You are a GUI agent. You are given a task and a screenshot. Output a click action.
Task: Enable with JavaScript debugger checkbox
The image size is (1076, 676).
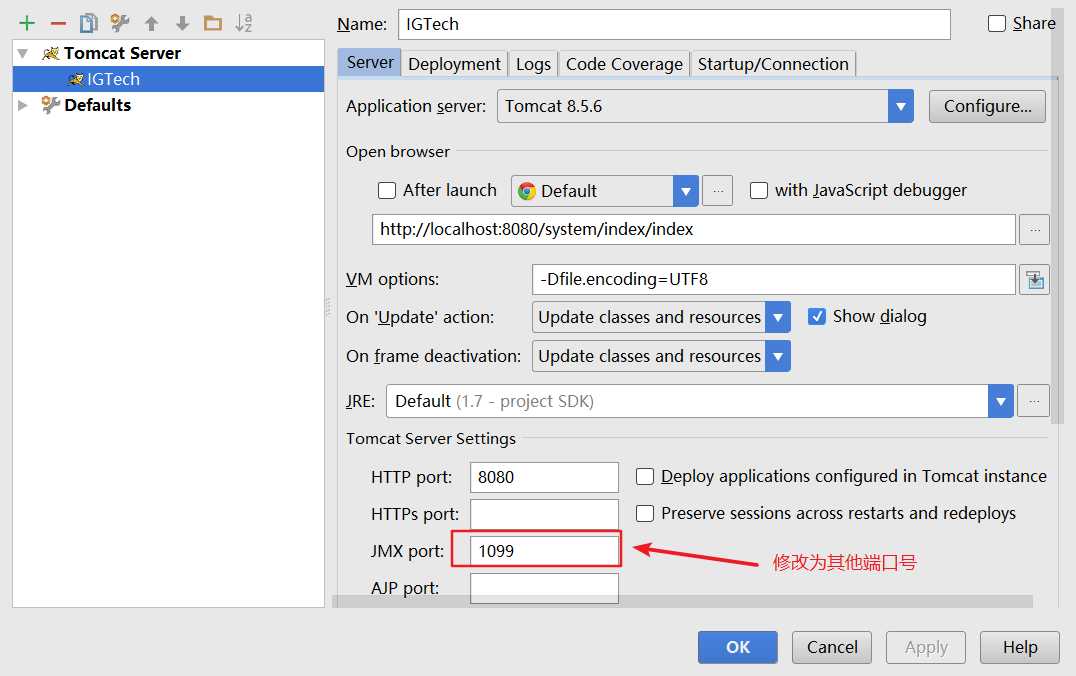point(758,190)
